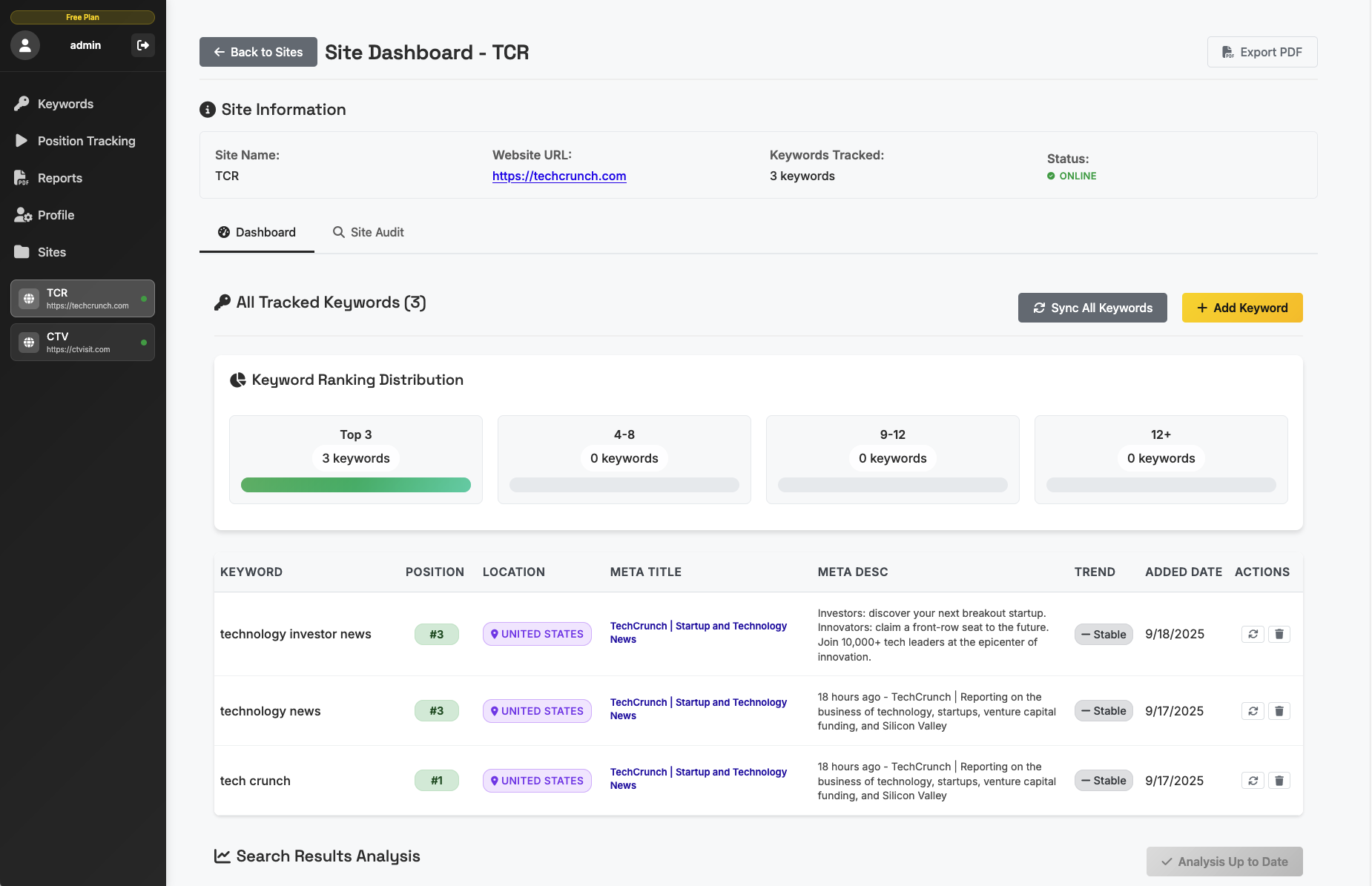Click the admin user avatar icon
The height and width of the screenshot is (886, 1372).
(x=25, y=45)
